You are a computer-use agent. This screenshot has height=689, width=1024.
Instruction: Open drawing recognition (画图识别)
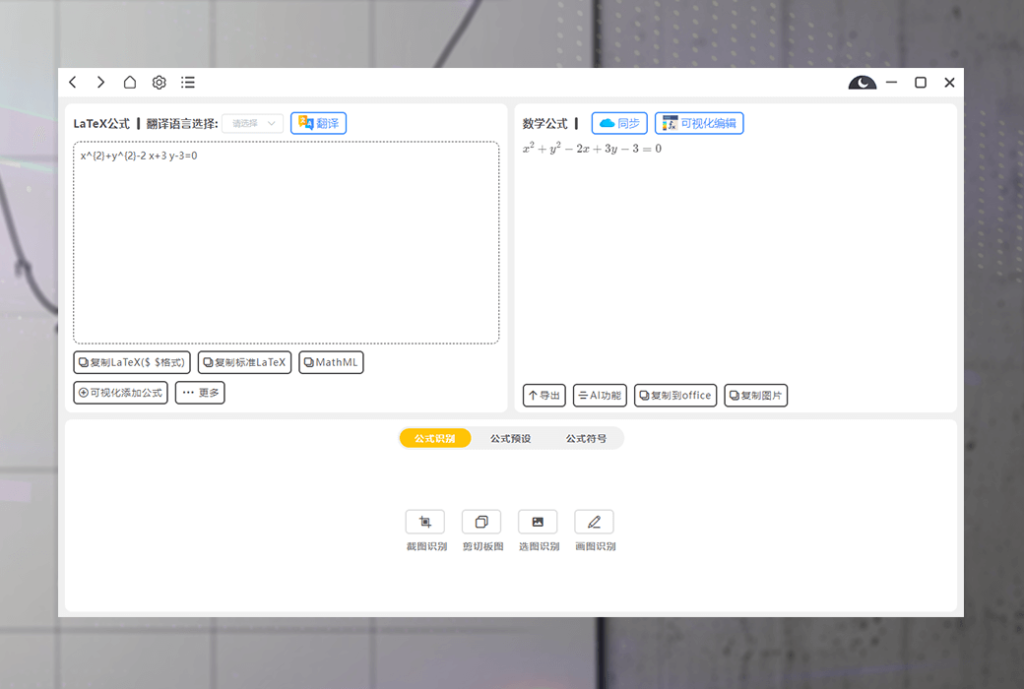[594, 522]
